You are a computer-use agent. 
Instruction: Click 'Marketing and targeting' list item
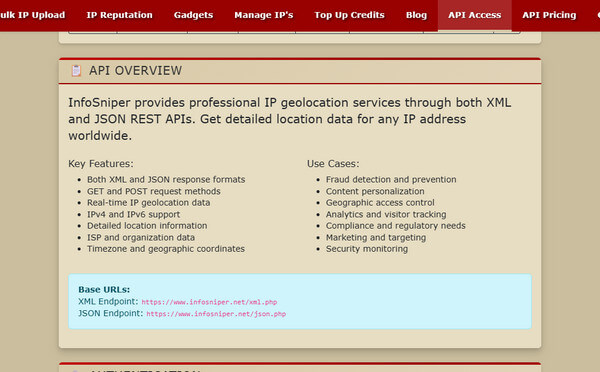tap(376, 237)
